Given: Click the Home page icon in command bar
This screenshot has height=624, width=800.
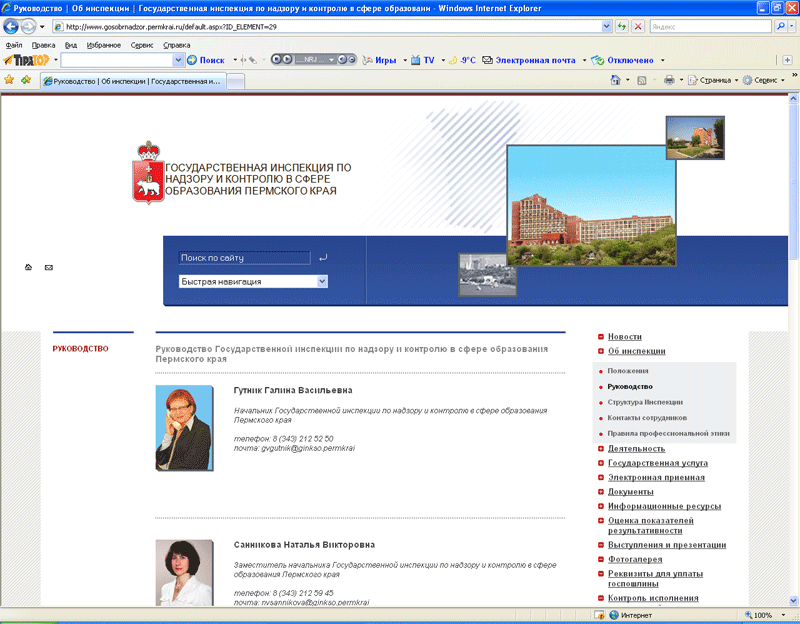Looking at the screenshot, I should click(x=615, y=80).
